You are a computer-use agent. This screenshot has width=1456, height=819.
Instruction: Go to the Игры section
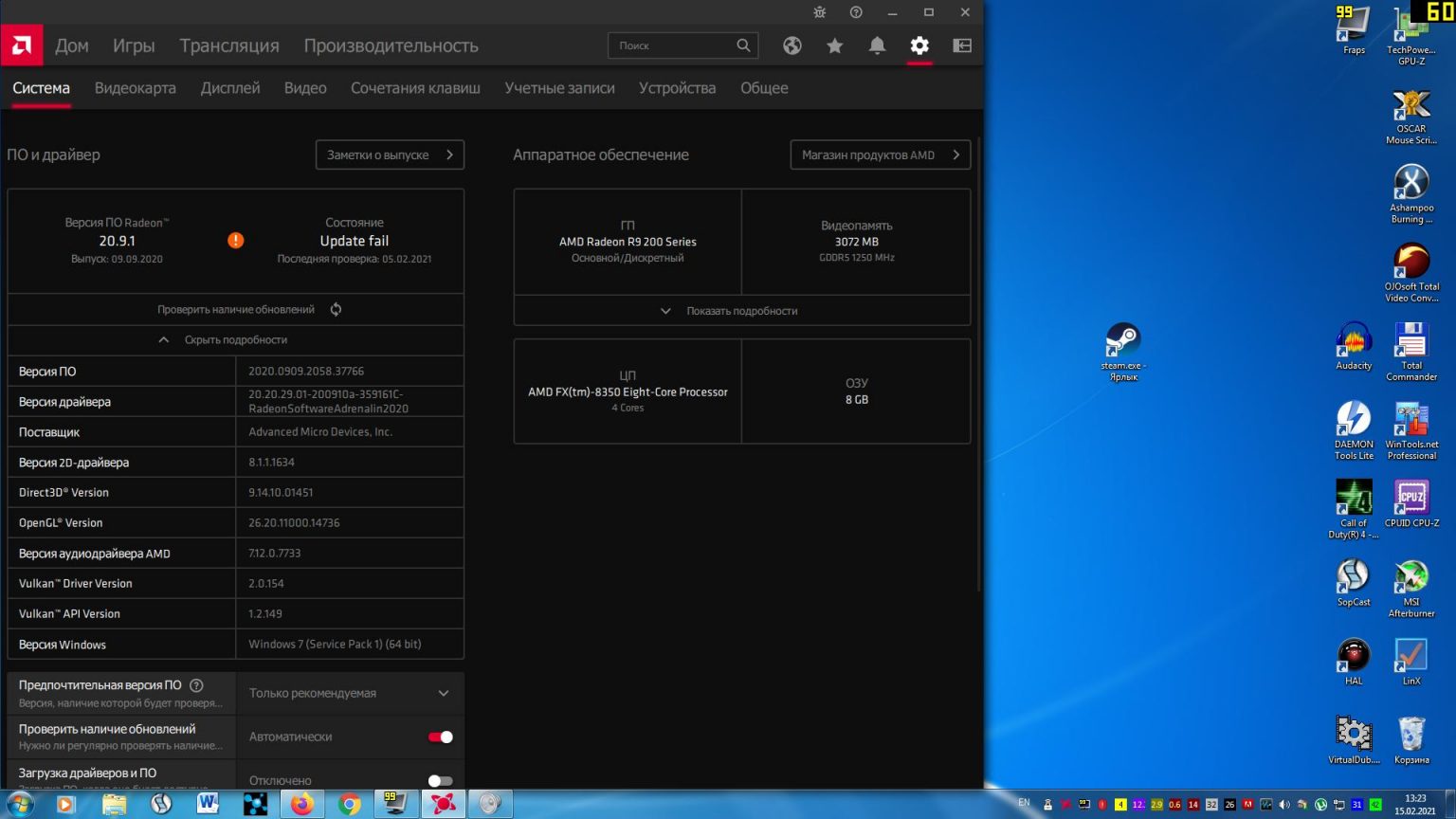[134, 45]
